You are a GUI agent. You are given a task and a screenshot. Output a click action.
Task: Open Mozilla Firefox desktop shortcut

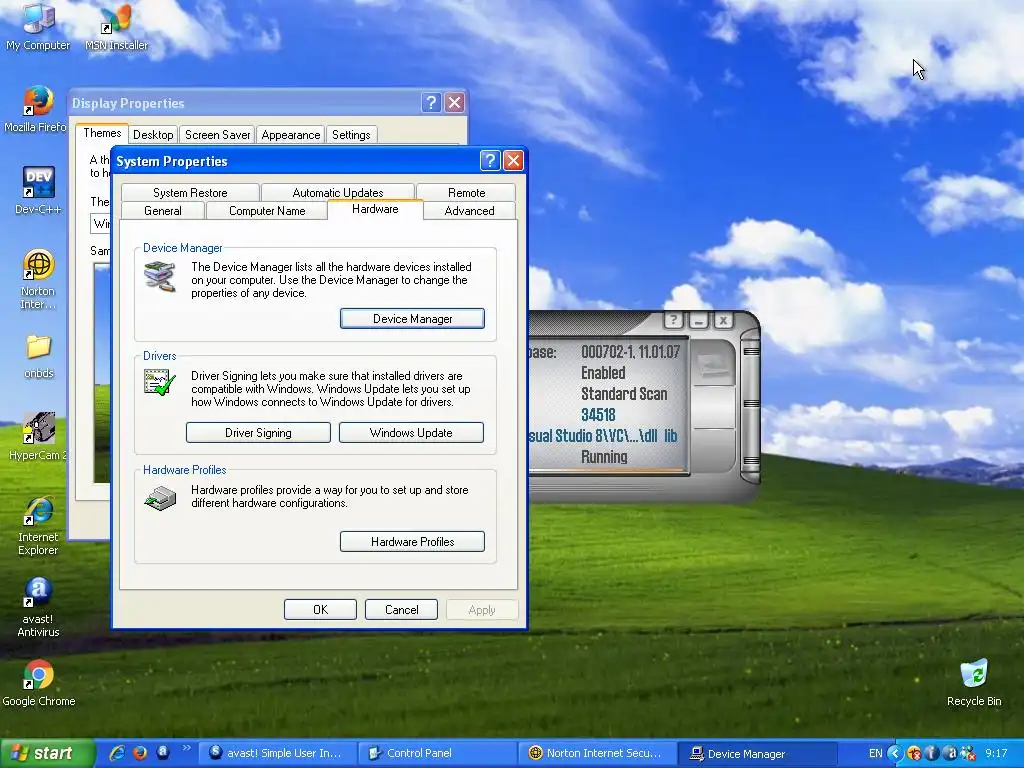(x=35, y=110)
